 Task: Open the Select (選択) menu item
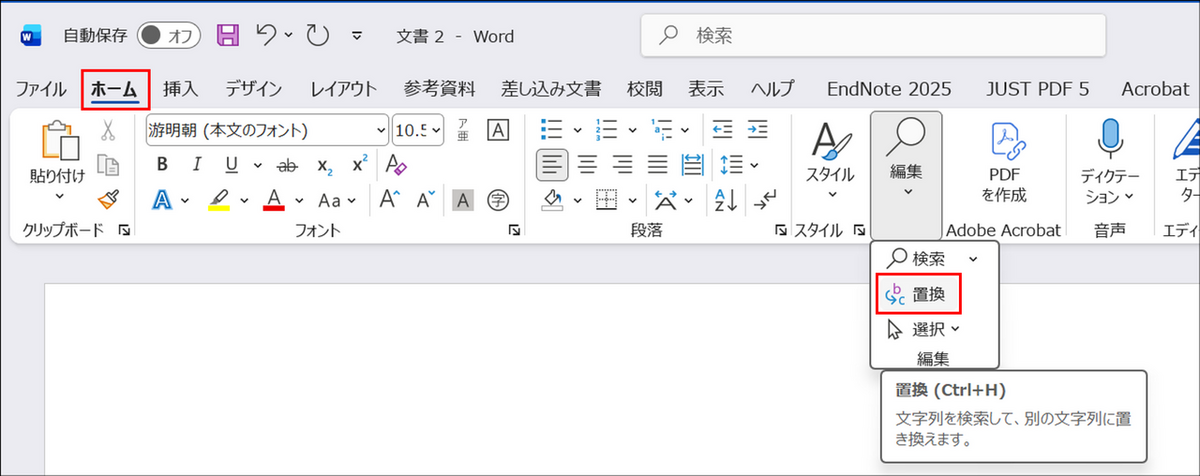(923, 328)
